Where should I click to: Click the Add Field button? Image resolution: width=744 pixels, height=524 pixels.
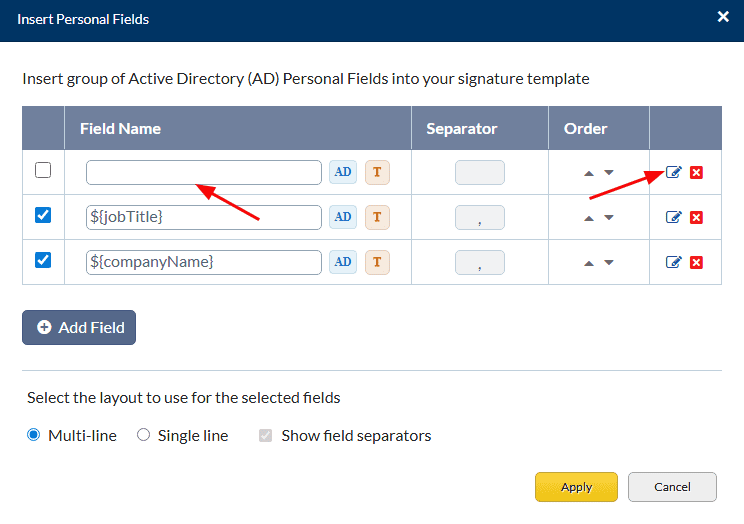coord(79,327)
